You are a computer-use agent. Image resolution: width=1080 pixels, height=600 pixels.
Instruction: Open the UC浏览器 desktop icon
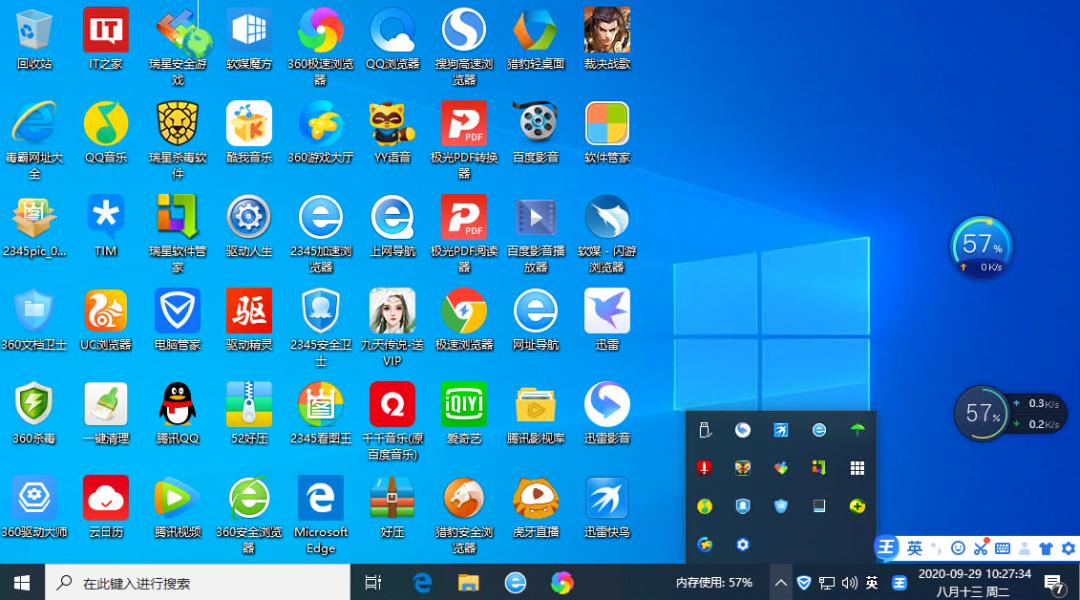tap(106, 311)
